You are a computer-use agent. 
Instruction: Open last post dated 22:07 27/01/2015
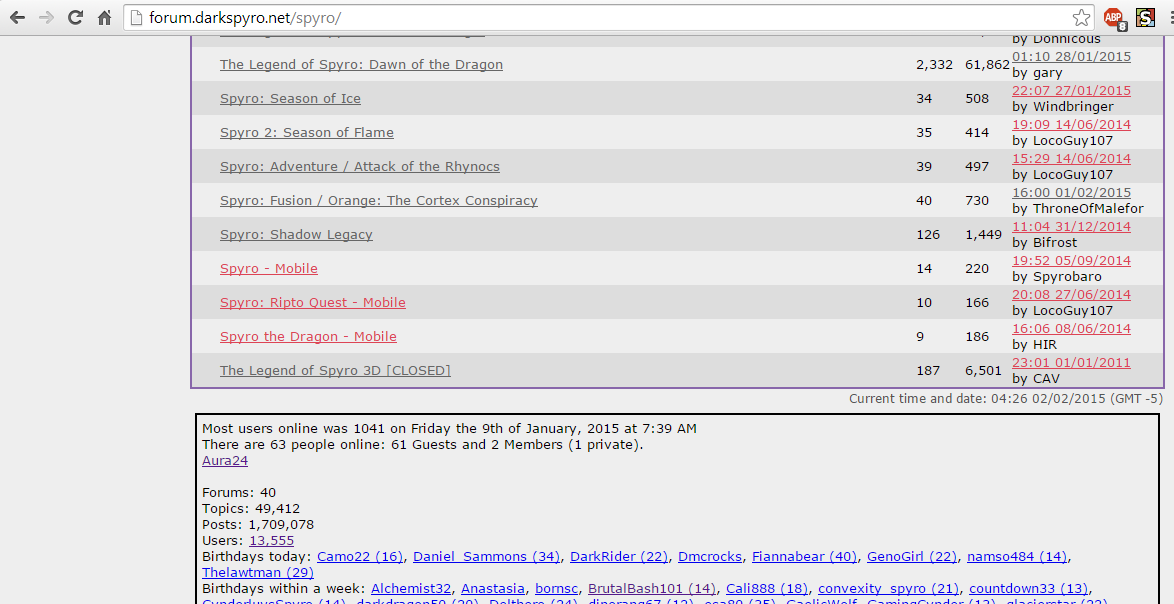1071,91
